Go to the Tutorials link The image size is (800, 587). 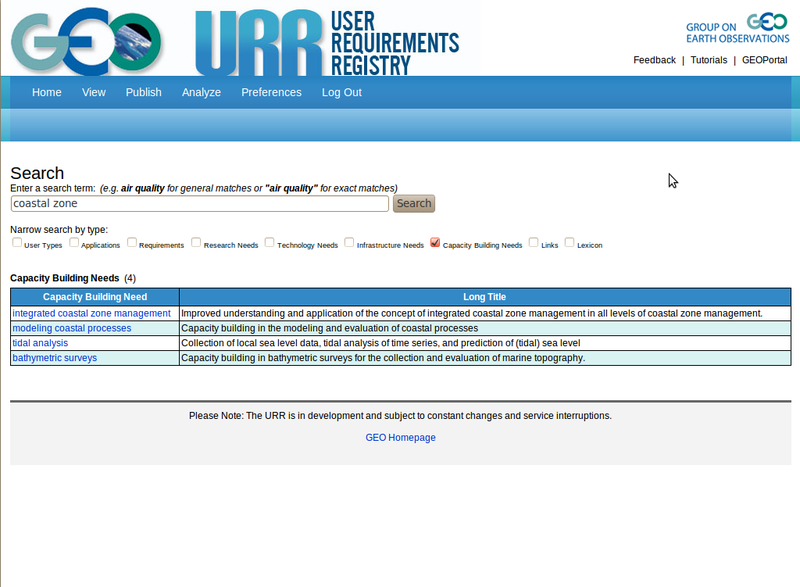point(708,60)
